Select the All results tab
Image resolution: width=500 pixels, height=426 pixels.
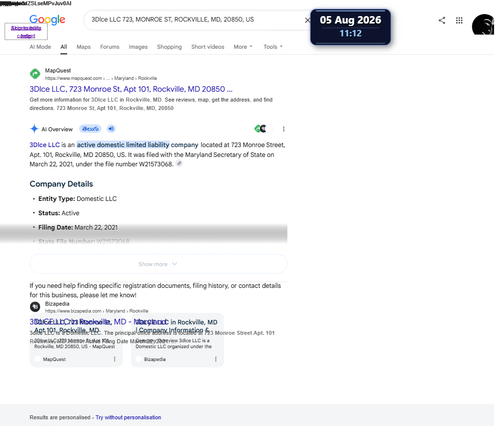64,47
